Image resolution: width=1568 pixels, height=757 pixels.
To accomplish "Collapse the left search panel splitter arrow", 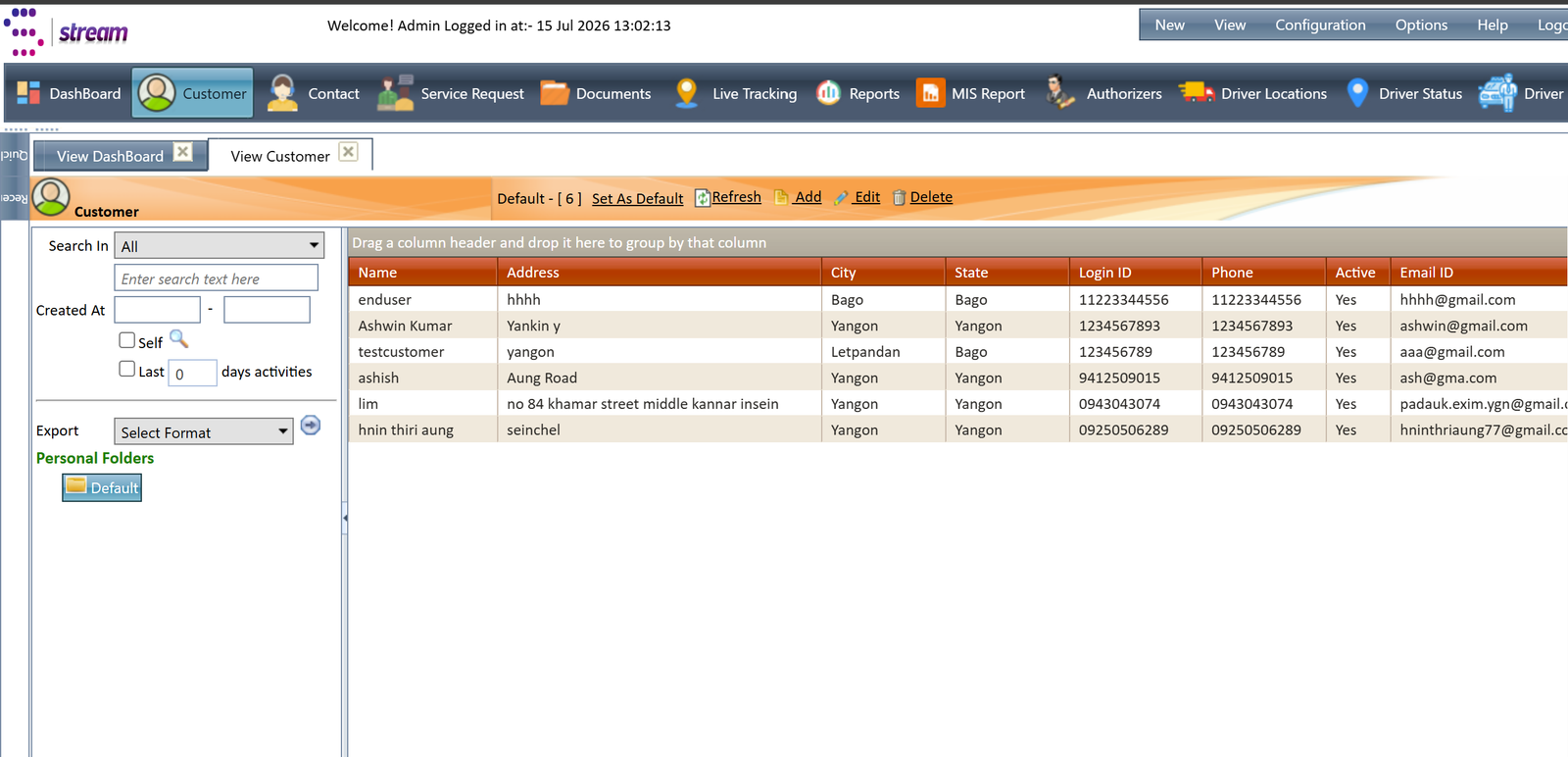I will click(x=345, y=518).
